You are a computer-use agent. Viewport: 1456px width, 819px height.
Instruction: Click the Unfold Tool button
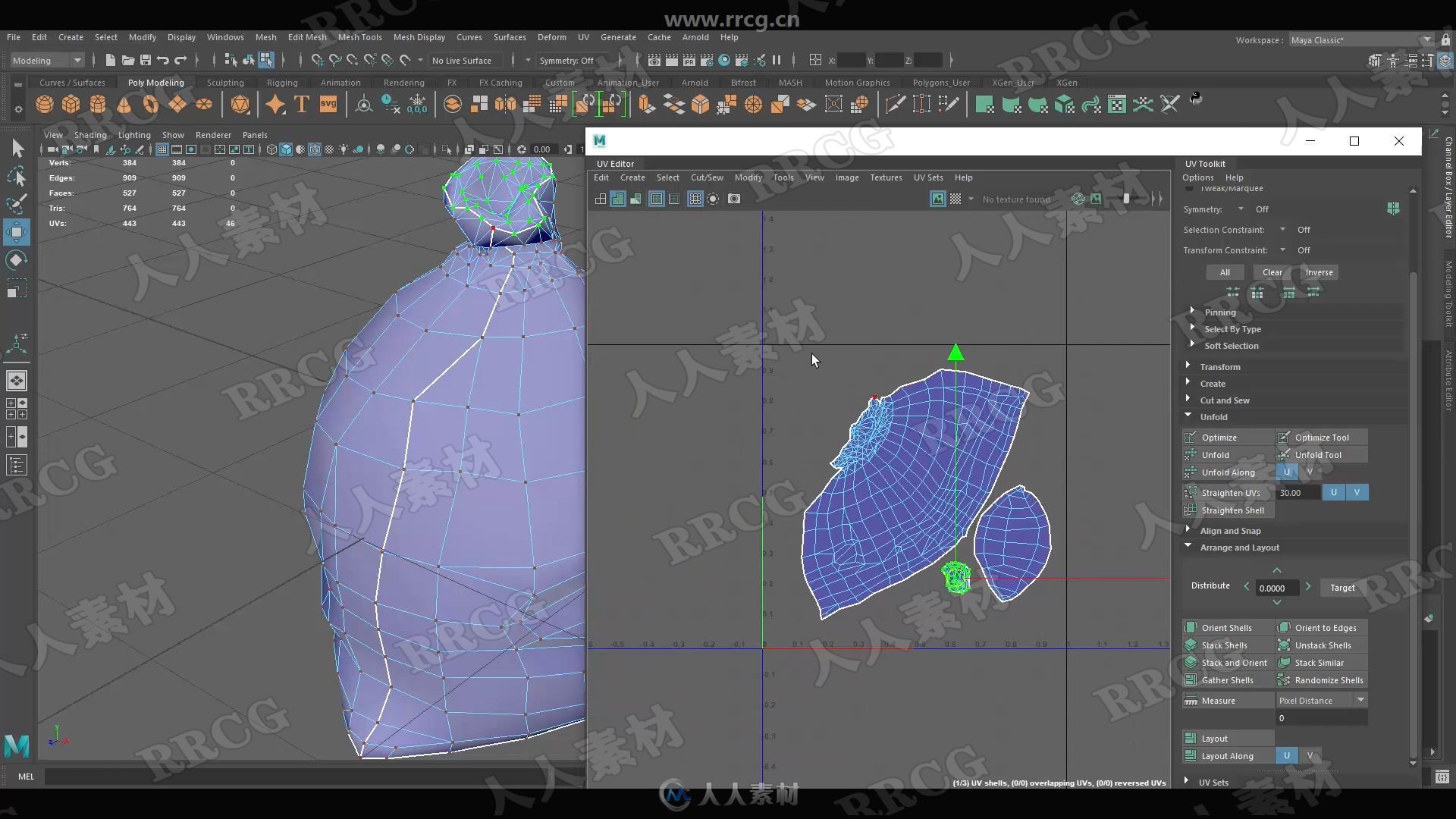click(1318, 454)
